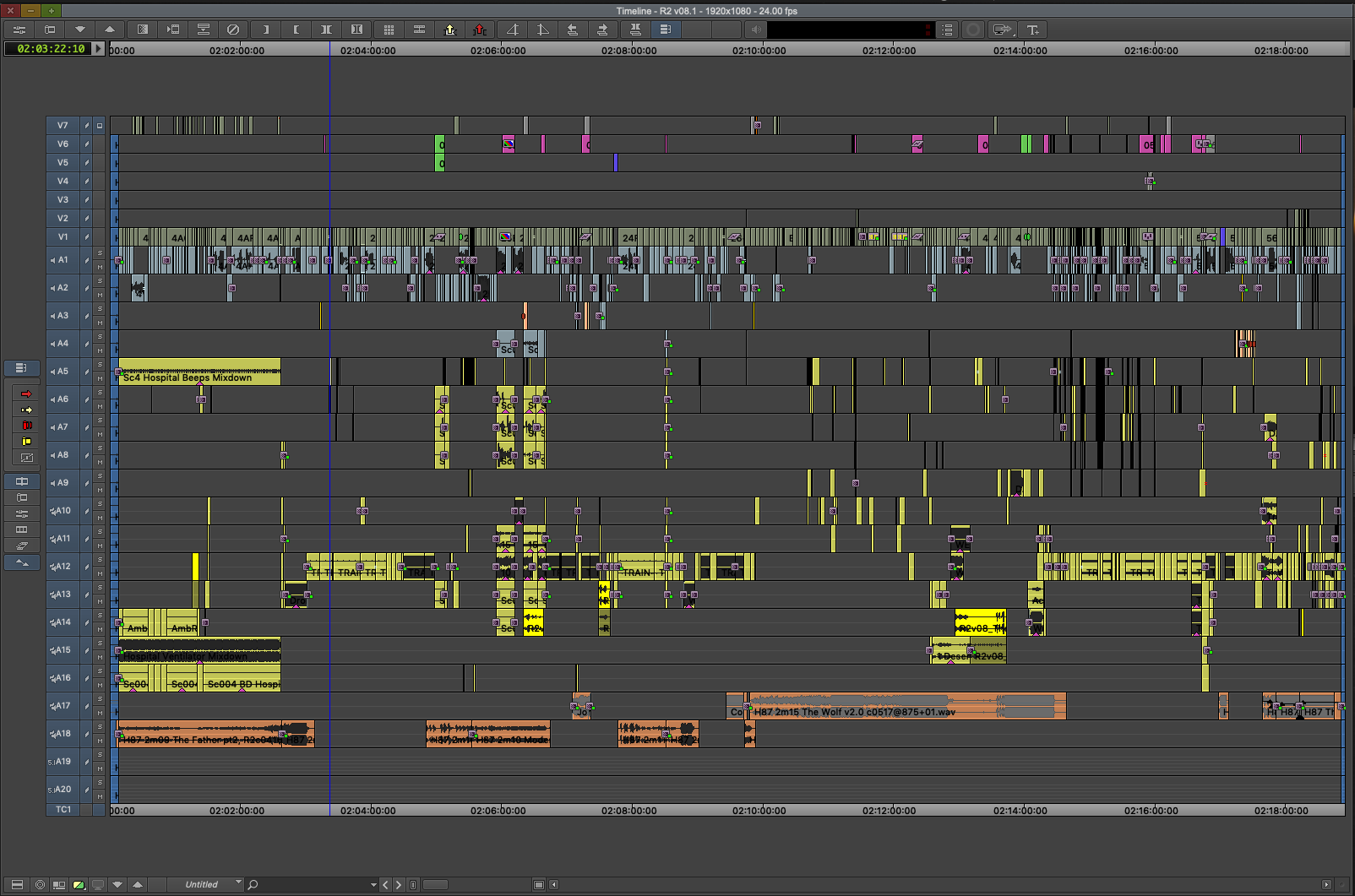Click the filmstrip icon in left palette
Image resolution: width=1355 pixels, height=896 pixels.
click(x=22, y=529)
